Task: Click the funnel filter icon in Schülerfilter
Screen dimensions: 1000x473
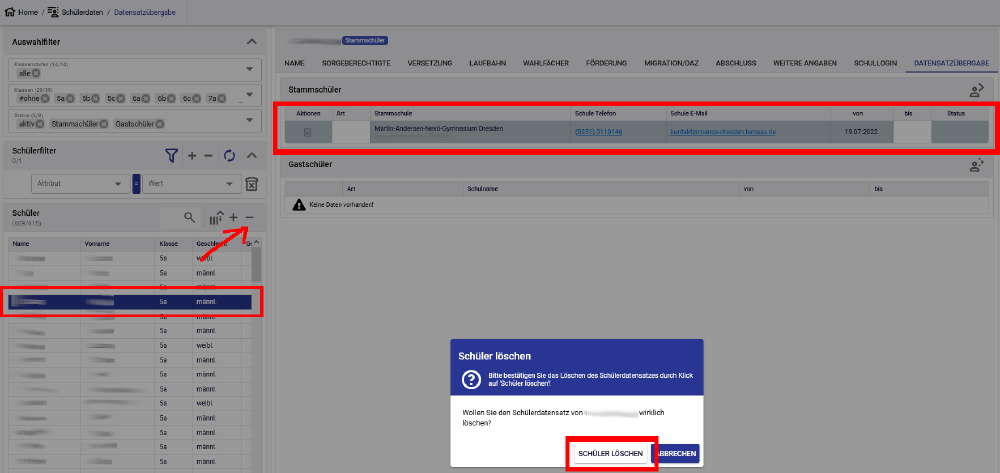Action: (171, 155)
